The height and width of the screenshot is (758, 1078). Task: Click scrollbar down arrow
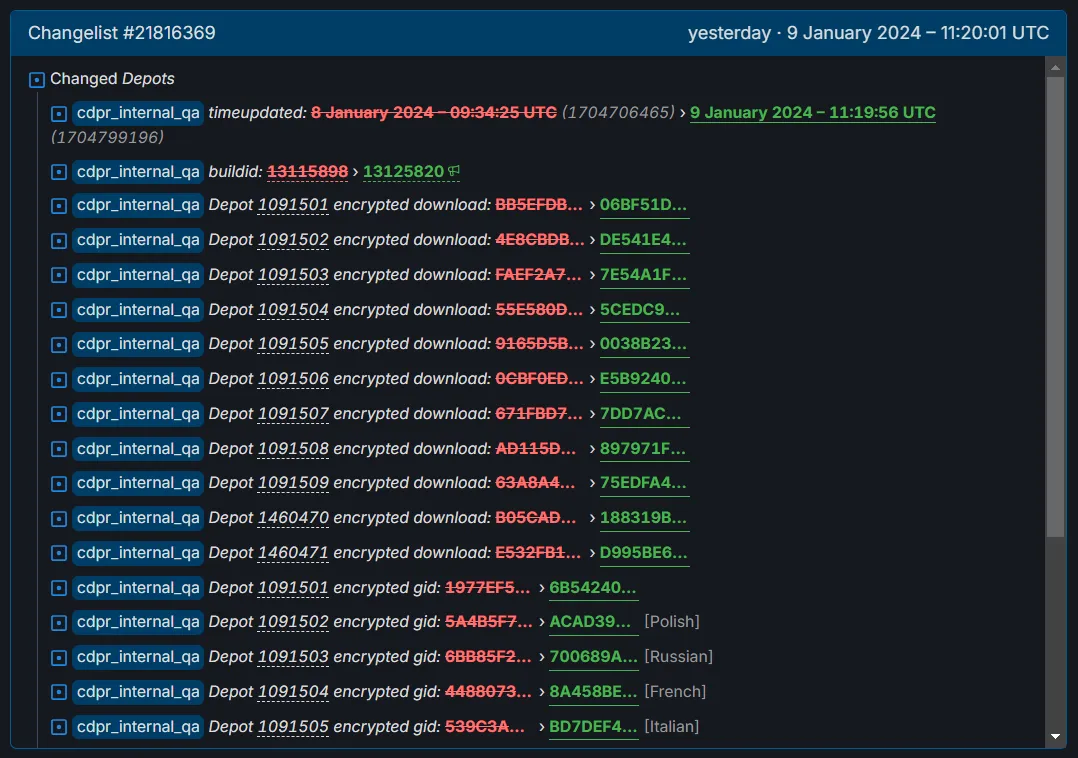1055,737
